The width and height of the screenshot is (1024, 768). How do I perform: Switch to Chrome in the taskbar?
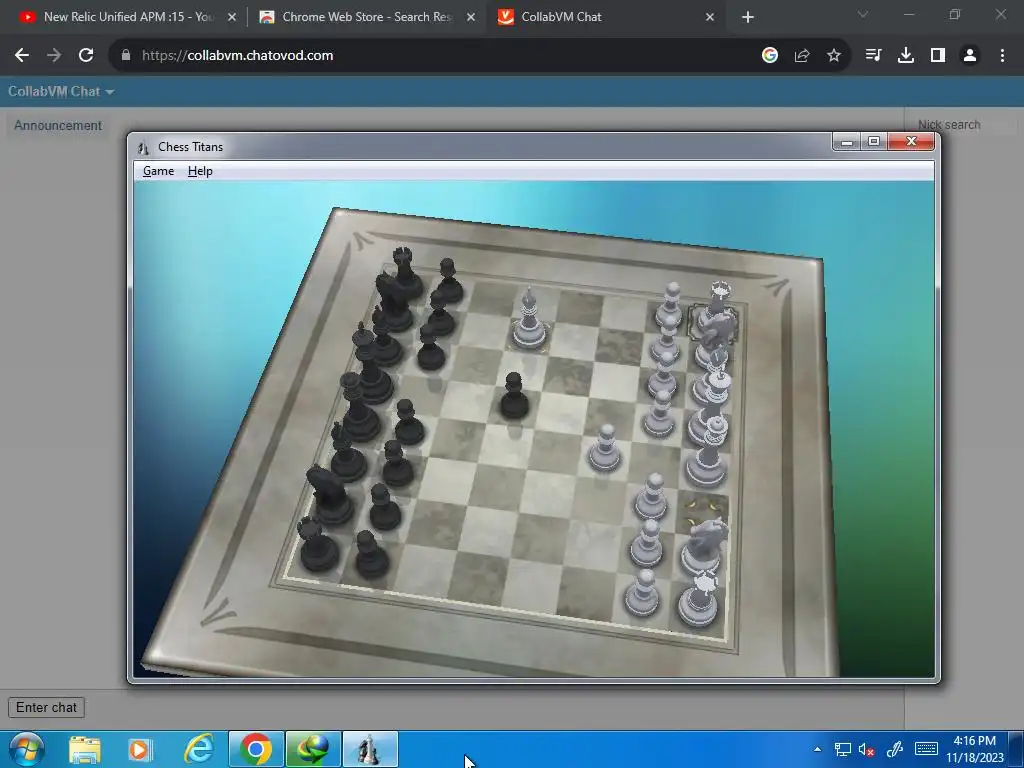point(256,750)
